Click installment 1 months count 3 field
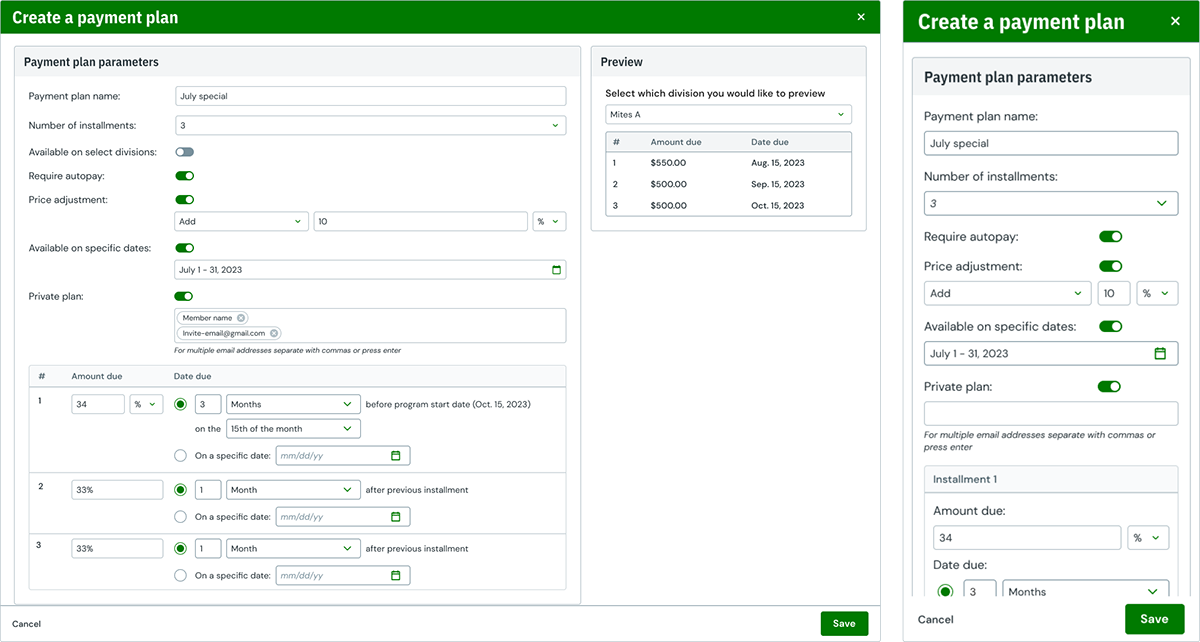 (x=208, y=404)
